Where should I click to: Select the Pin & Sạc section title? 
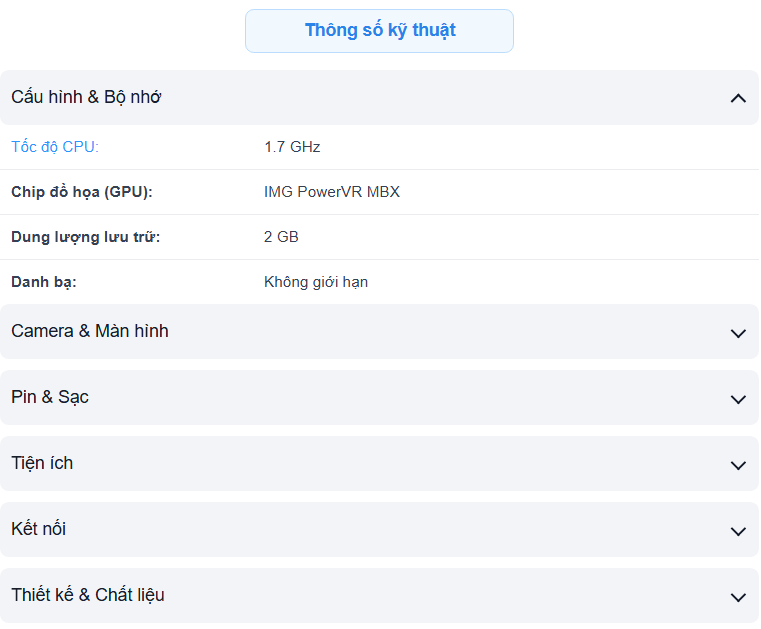pos(50,397)
